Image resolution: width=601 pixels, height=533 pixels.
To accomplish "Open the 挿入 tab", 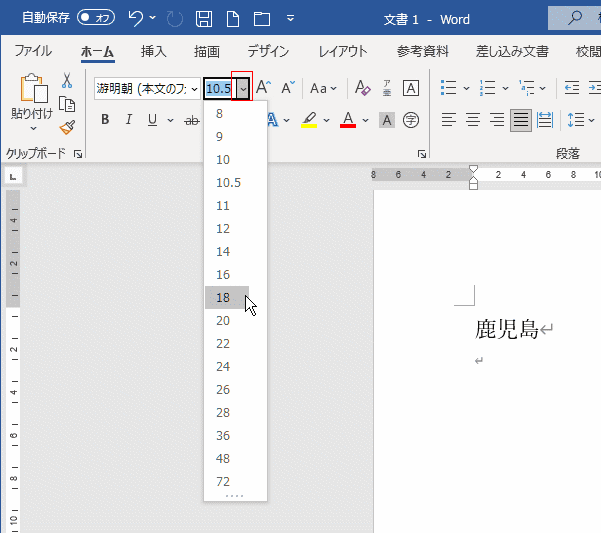I will click(153, 52).
